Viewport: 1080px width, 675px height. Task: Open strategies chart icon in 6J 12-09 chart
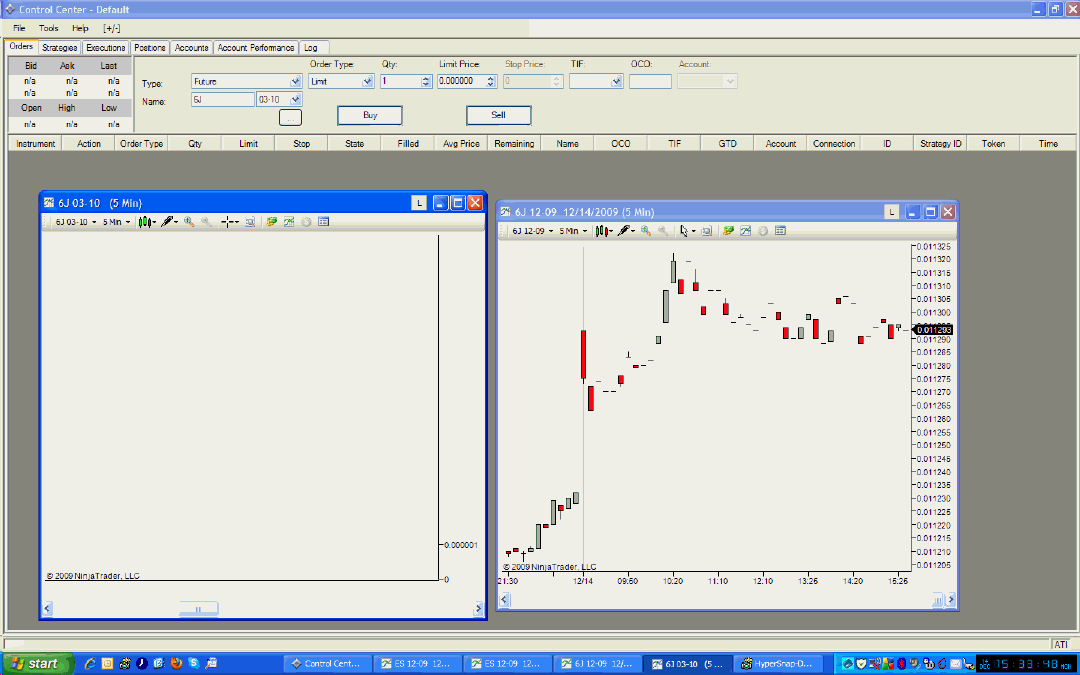[745, 231]
